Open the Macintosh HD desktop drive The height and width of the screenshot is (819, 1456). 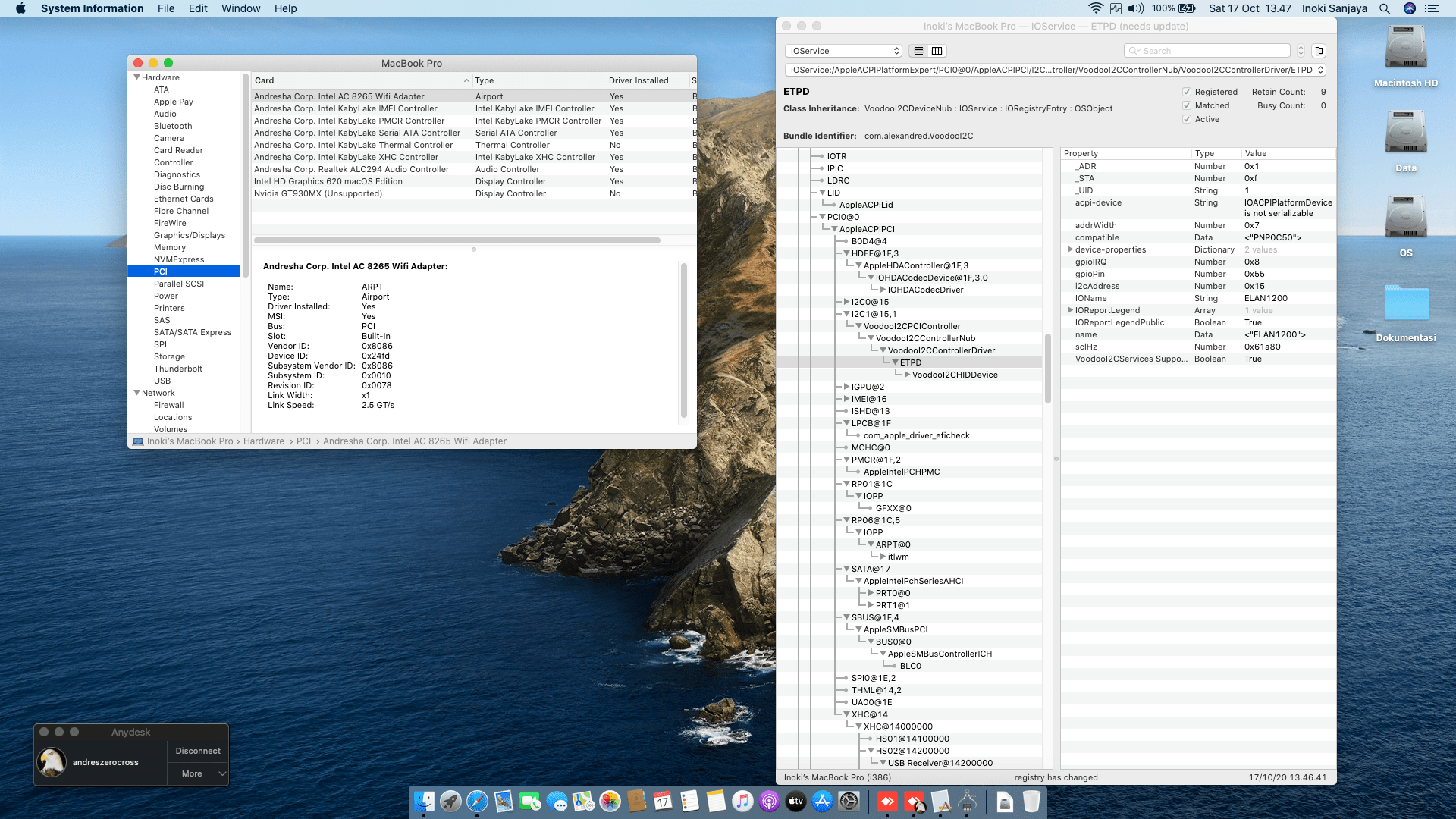pyautogui.click(x=1406, y=57)
